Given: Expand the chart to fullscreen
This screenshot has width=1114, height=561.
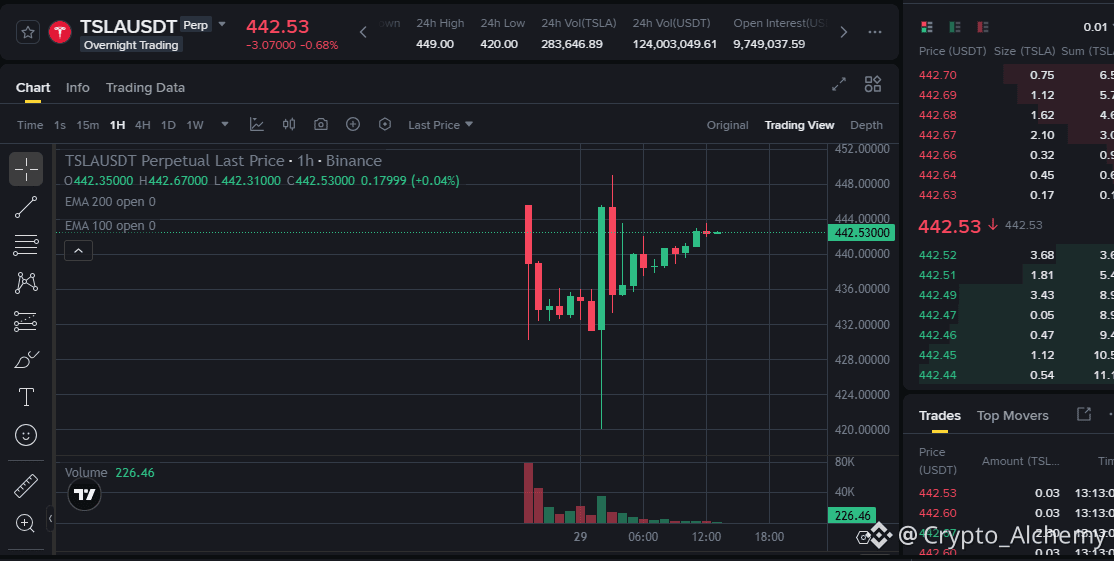Looking at the screenshot, I should [839, 84].
